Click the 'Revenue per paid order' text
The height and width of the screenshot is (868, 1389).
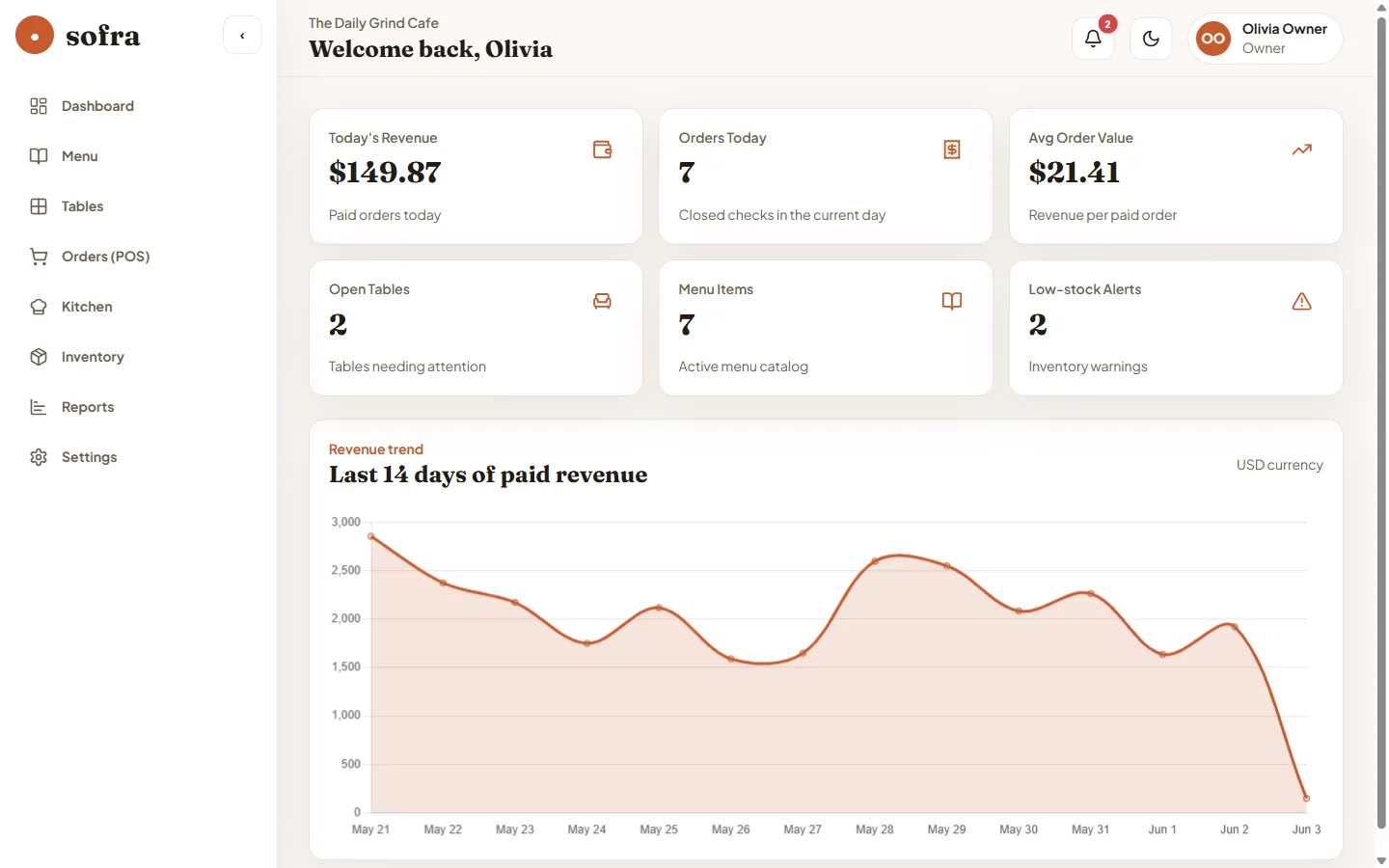coord(1103,215)
